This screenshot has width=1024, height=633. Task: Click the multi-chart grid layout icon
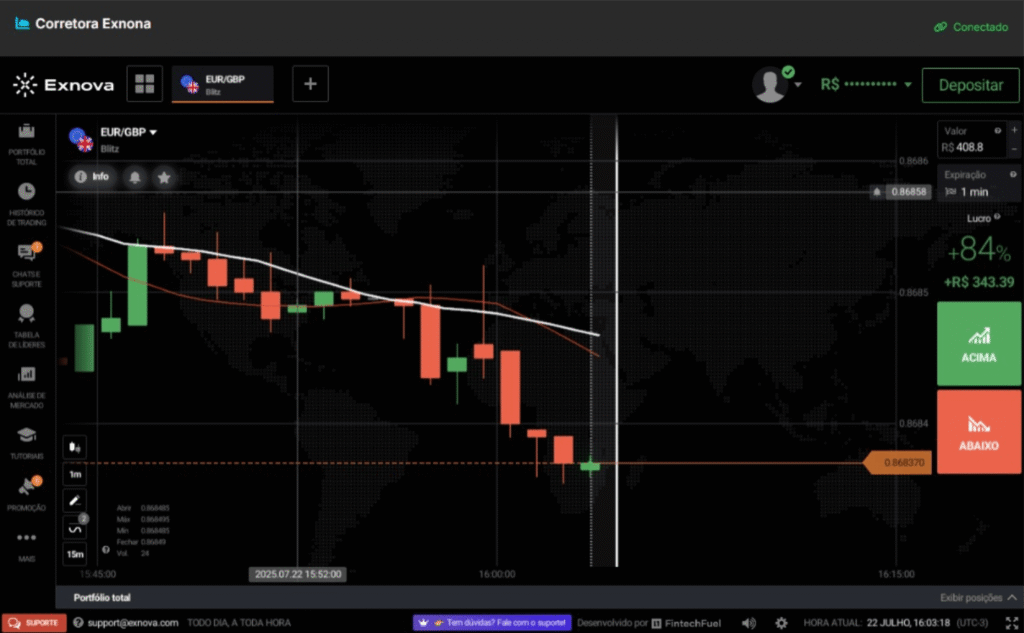click(x=144, y=85)
